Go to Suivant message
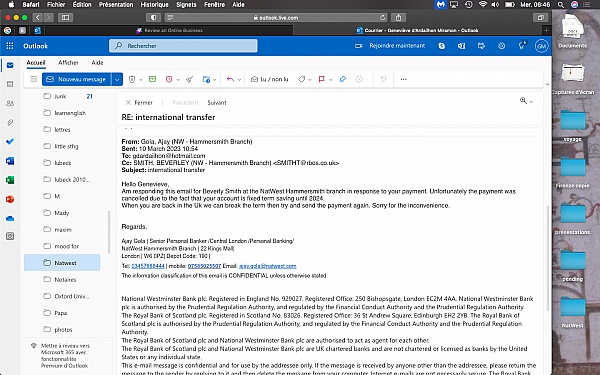Screen dimensions: 600x375 pyautogui.click(x=217, y=103)
